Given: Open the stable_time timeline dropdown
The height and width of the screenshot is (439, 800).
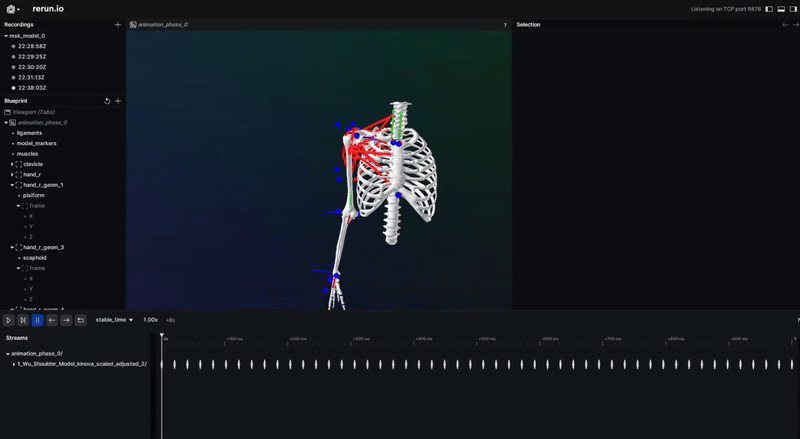Looking at the screenshot, I should [x=114, y=320].
